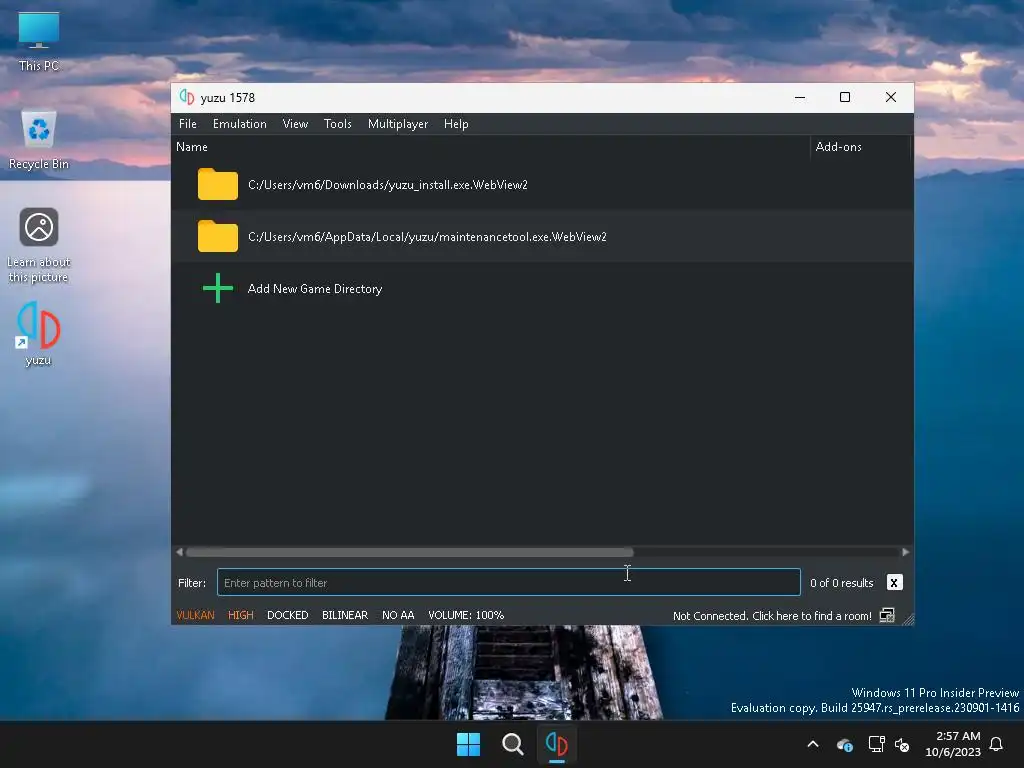Select the Recycle Bin desktop icon
The height and width of the screenshot is (768, 1024).
click(39, 140)
